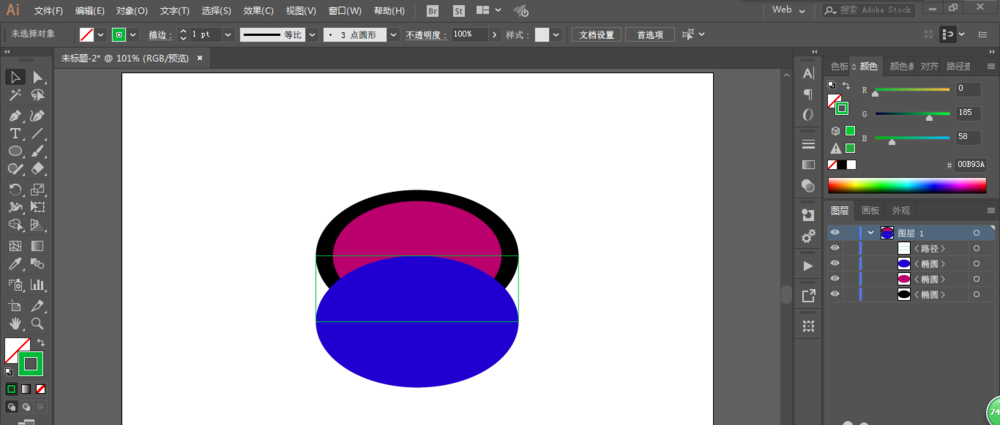
Task: Select the Hand pan tool
Action: coord(15,323)
